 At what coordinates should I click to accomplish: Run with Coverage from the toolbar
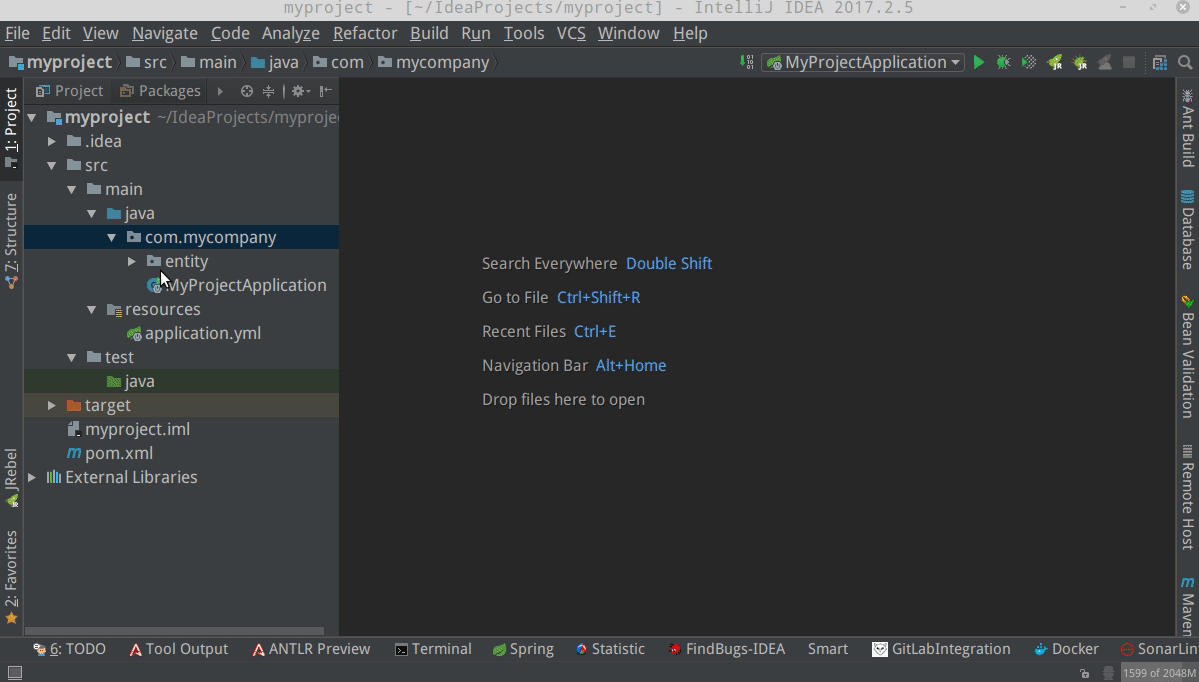click(1029, 63)
